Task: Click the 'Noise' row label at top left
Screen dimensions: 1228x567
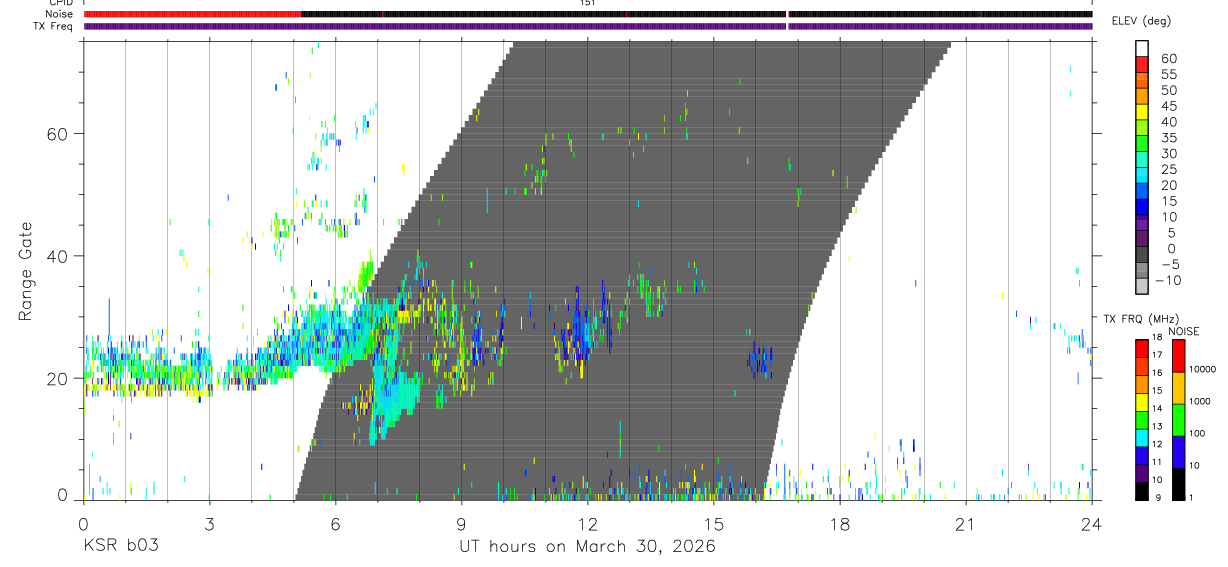Action: click(60, 14)
